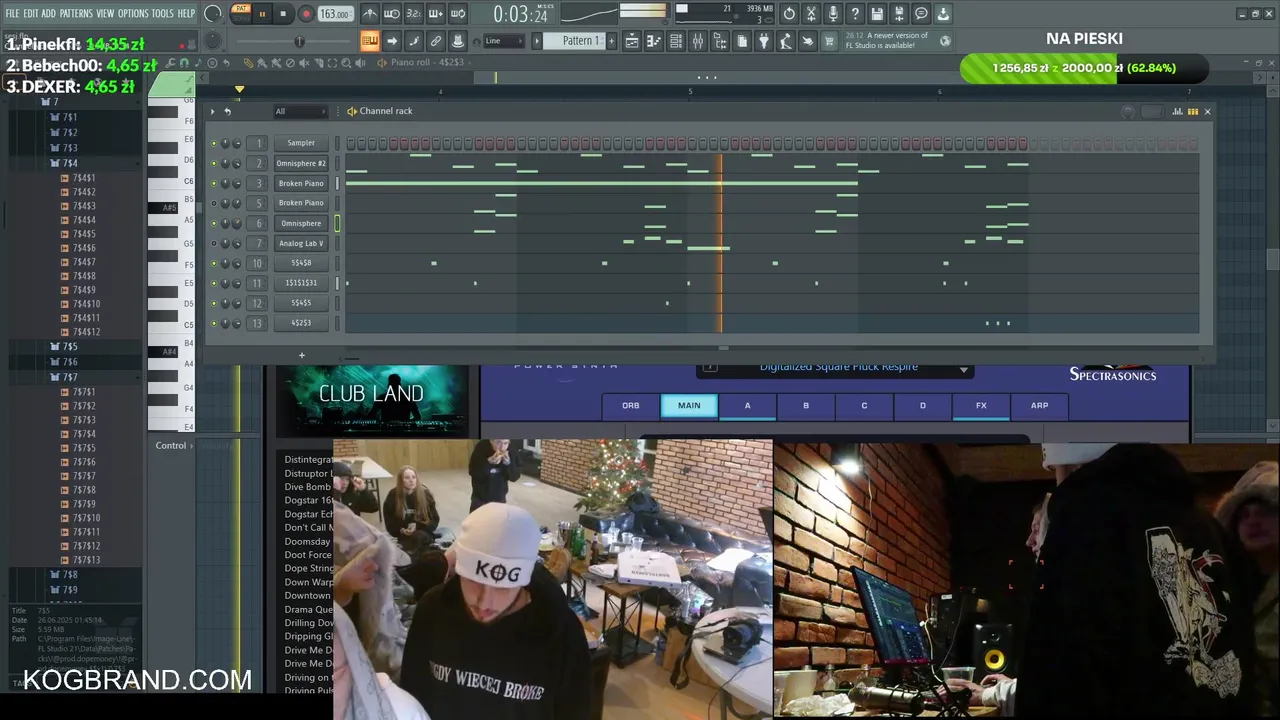Click the microphone recording icon
The width and height of the screenshot is (1280, 720).
[x=833, y=14]
